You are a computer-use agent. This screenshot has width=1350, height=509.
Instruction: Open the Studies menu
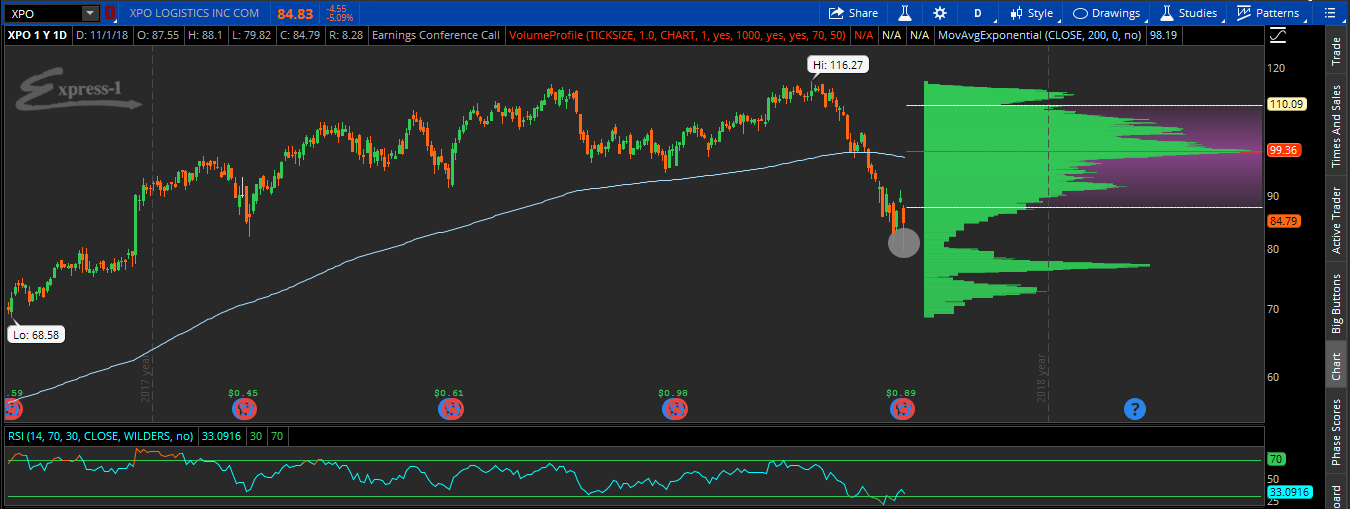click(x=1189, y=13)
